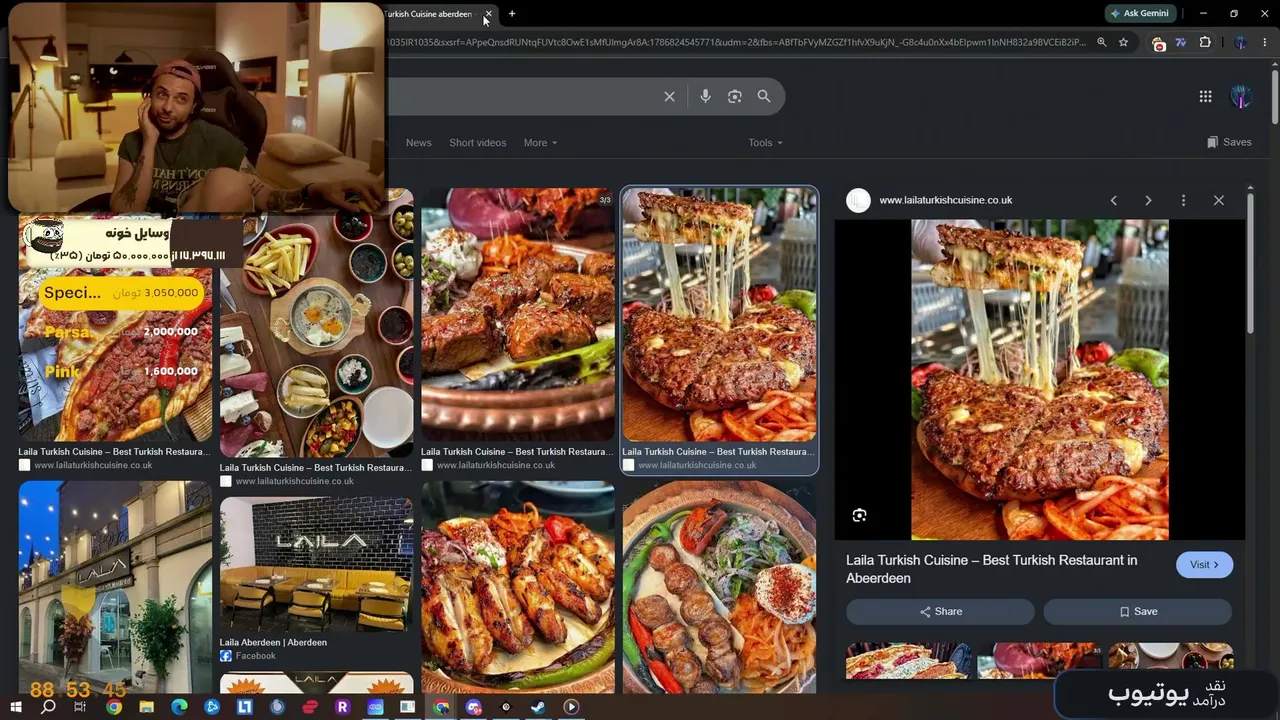Open the Chrome three-dot menu

1266,43
